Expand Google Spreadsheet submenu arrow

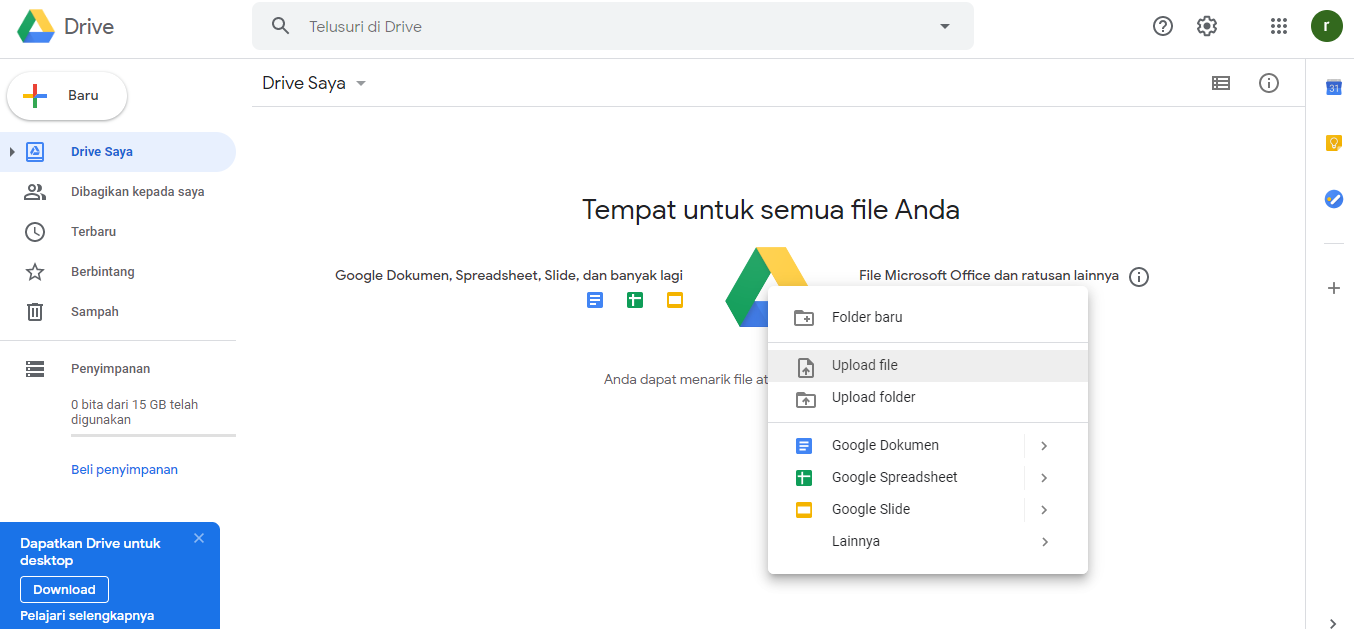pyautogui.click(x=1044, y=478)
